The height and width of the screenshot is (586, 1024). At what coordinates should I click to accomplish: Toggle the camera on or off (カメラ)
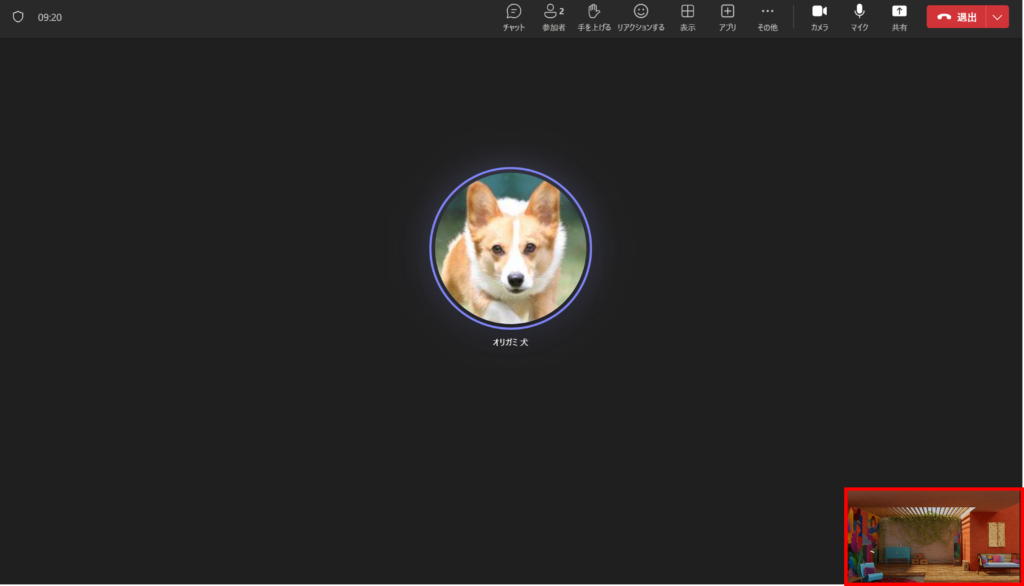click(819, 17)
